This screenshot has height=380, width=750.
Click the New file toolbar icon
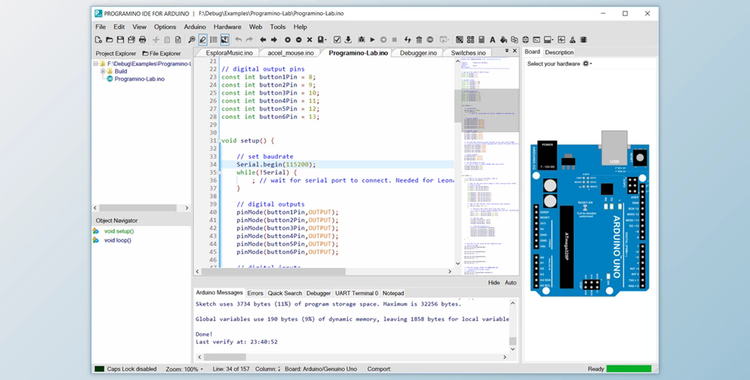99,40
